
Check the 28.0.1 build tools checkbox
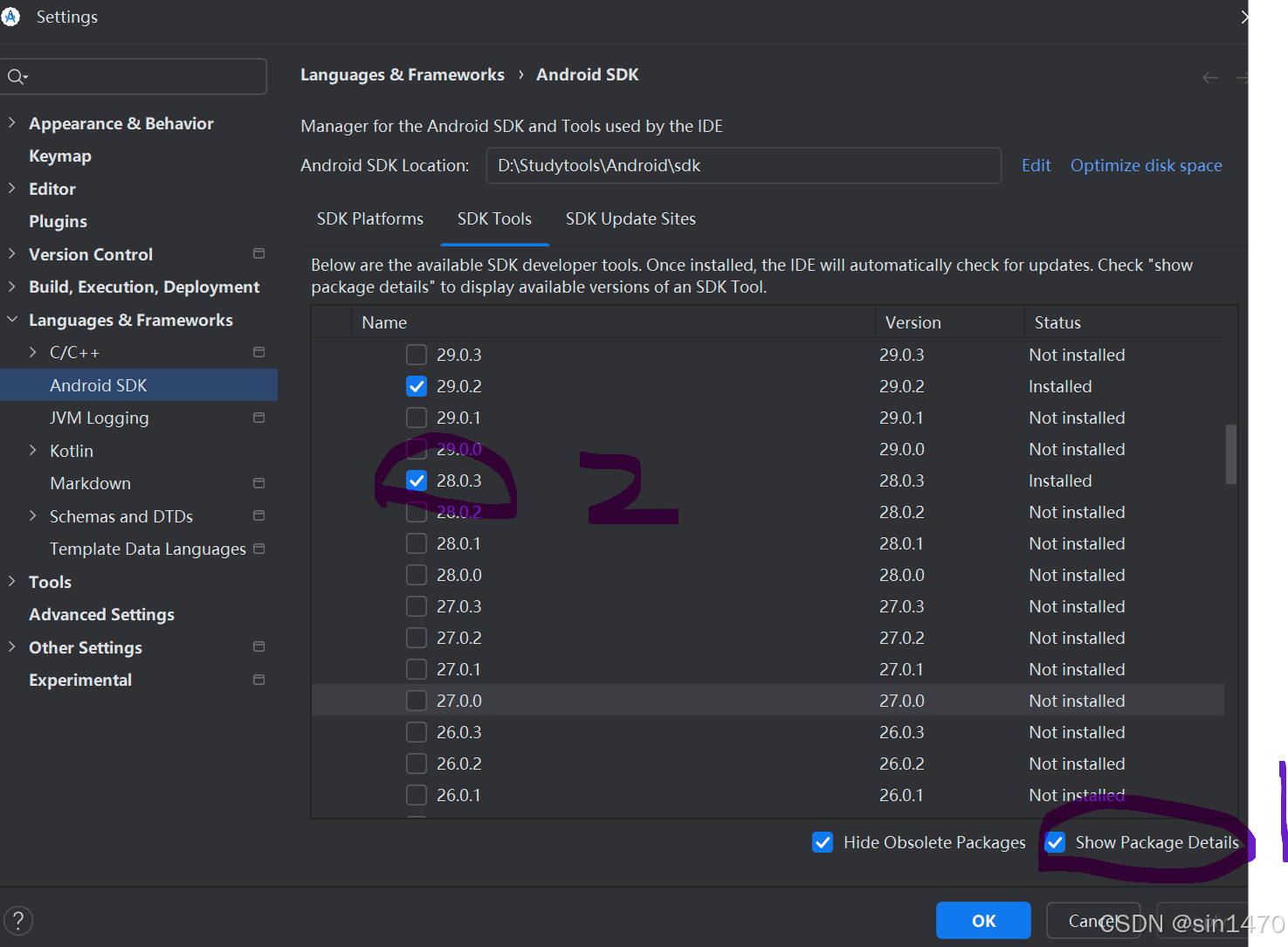tap(417, 543)
